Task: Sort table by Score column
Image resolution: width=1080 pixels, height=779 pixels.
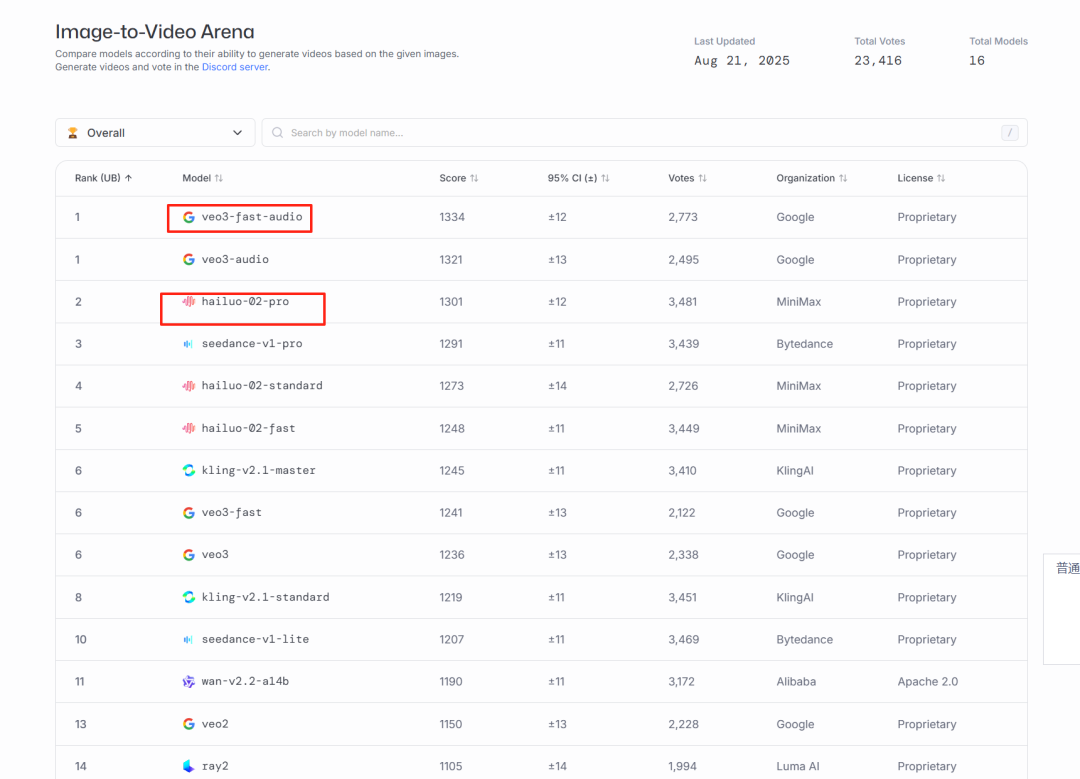Action: tap(459, 178)
